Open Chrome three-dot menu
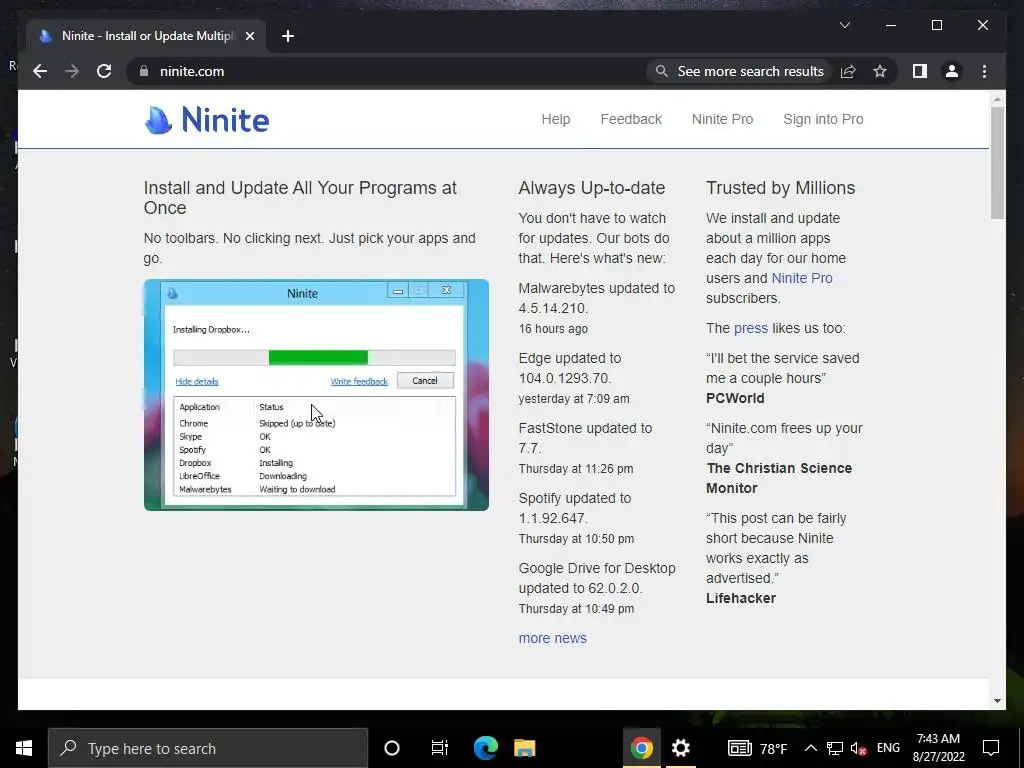Viewport: 1024px width, 768px height. point(984,71)
